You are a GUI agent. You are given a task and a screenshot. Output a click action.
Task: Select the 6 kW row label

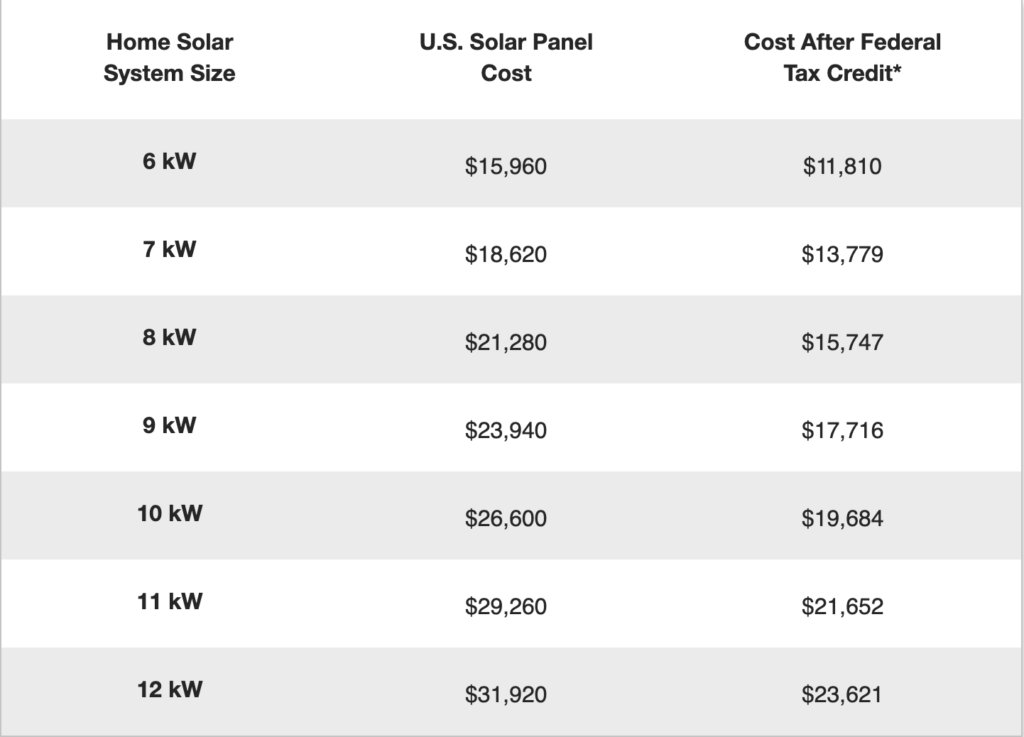[x=169, y=161]
